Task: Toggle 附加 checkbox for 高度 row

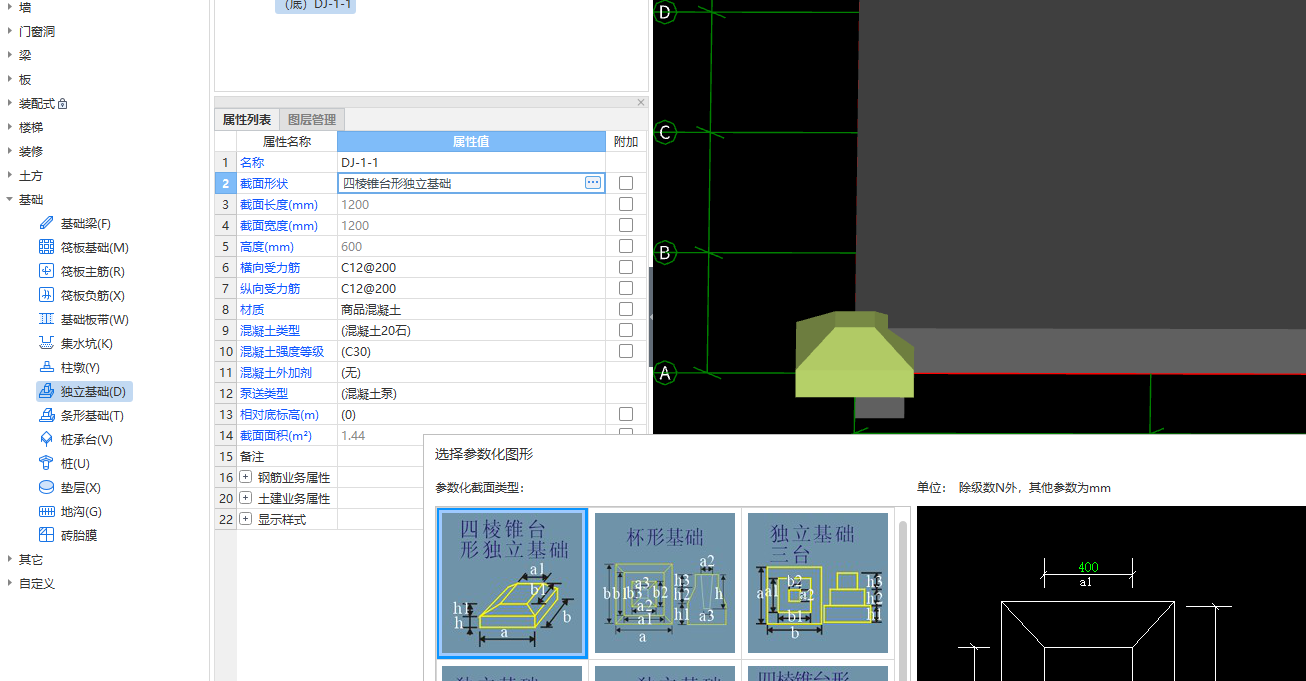Action: tap(626, 246)
